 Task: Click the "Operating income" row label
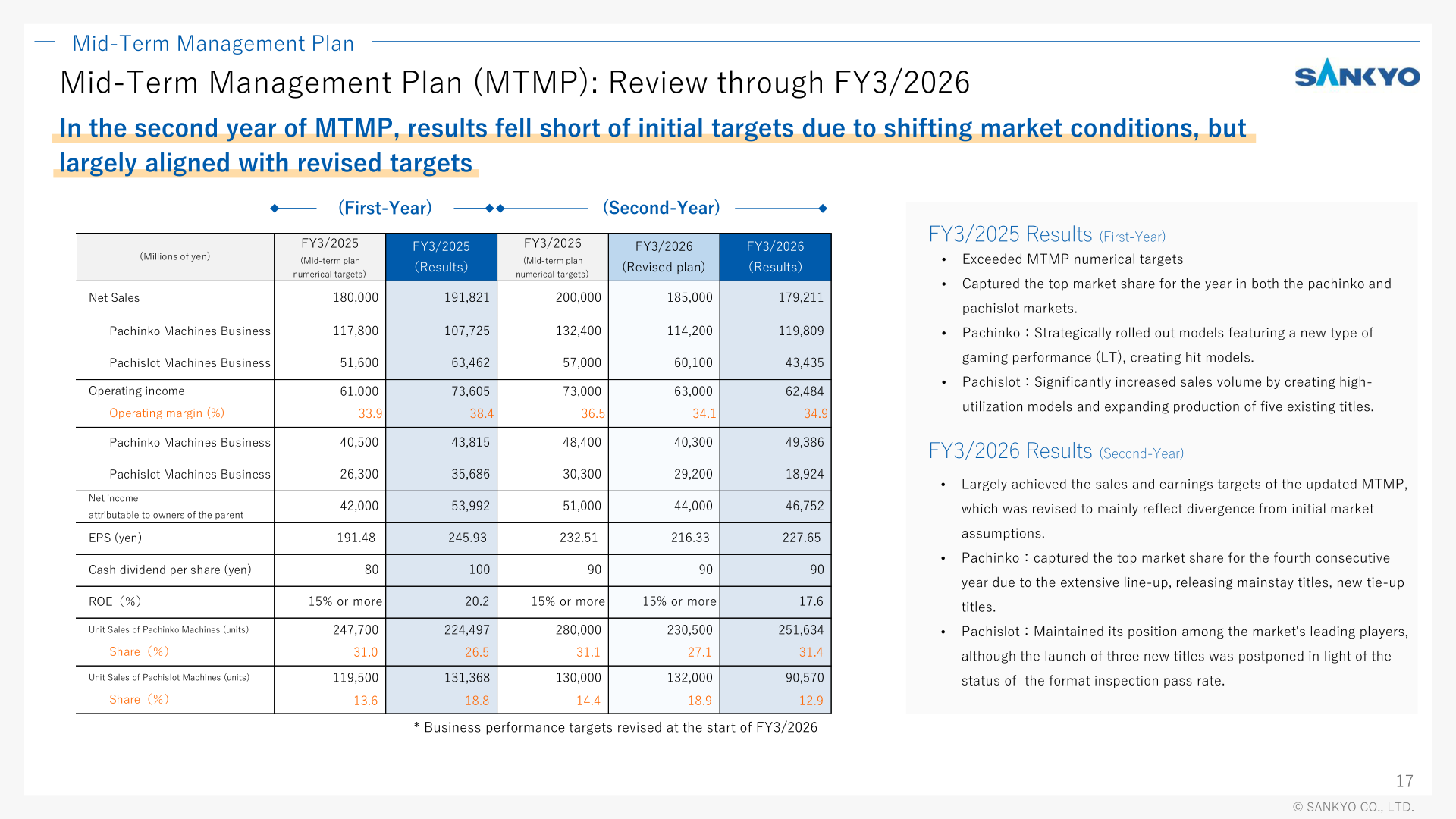point(136,391)
